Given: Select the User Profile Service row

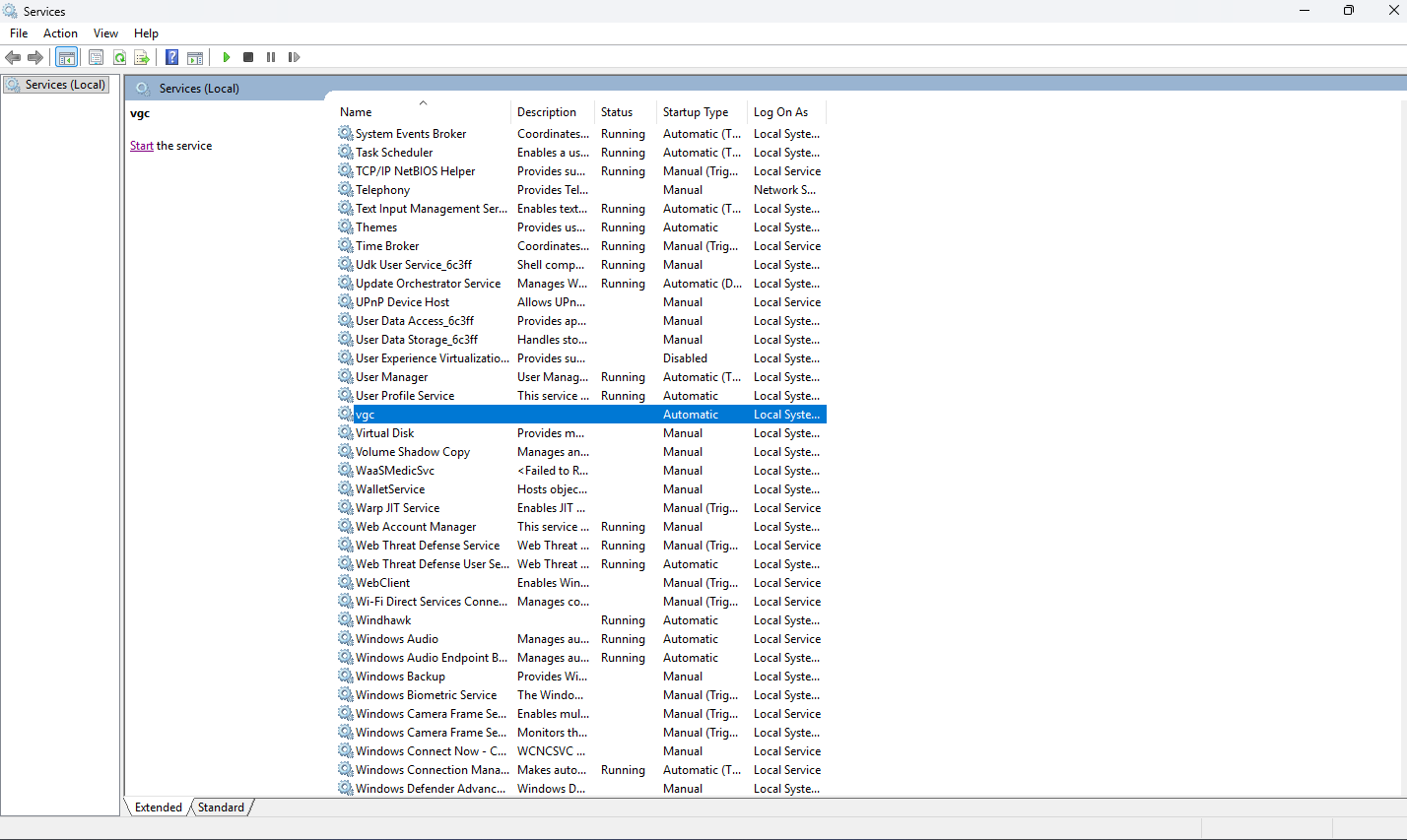Looking at the screenshot, I should point(581,396).
